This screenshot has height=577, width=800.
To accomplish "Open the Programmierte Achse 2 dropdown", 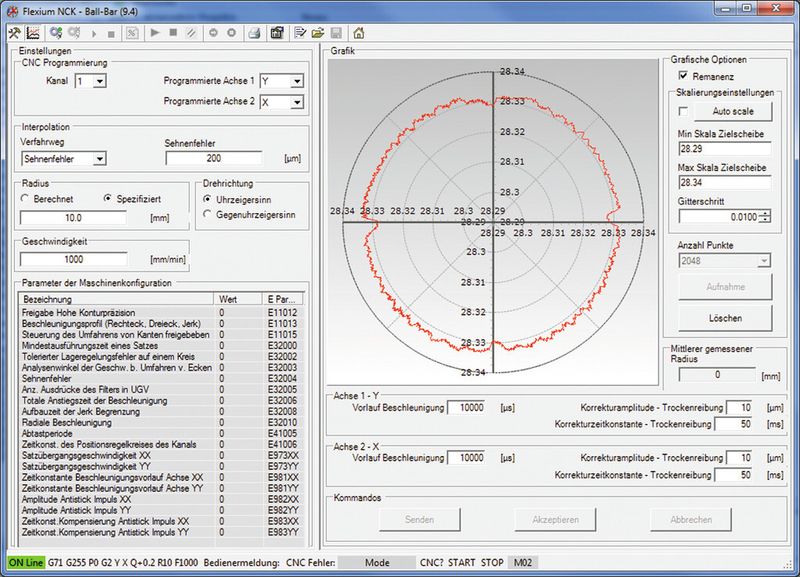I will 297,103.
